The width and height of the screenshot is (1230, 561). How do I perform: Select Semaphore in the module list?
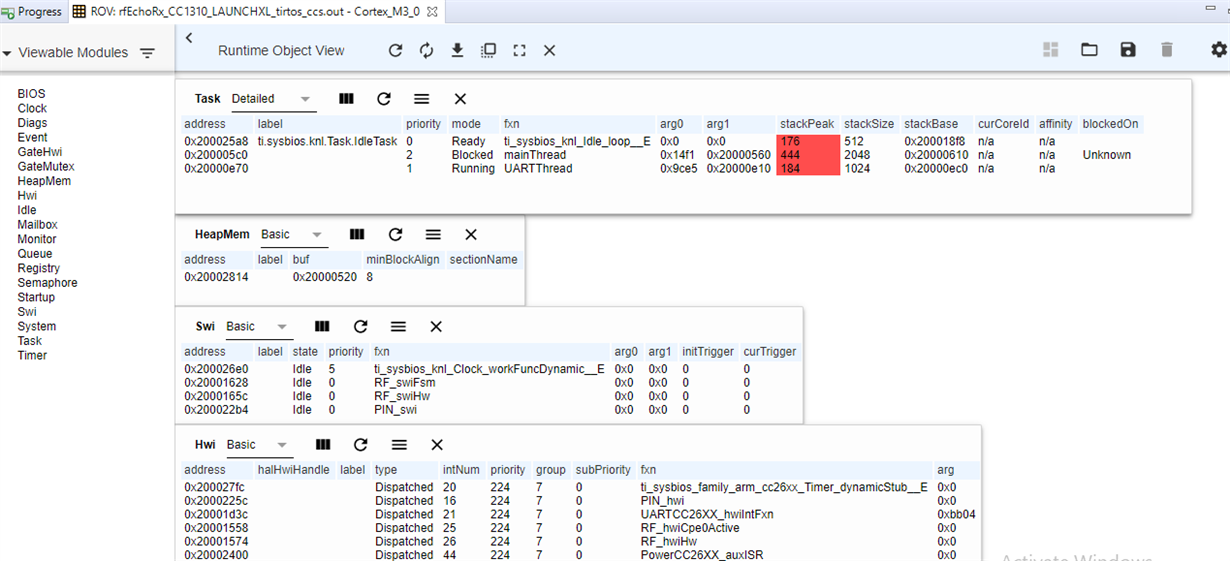click(x=47, y=283)
